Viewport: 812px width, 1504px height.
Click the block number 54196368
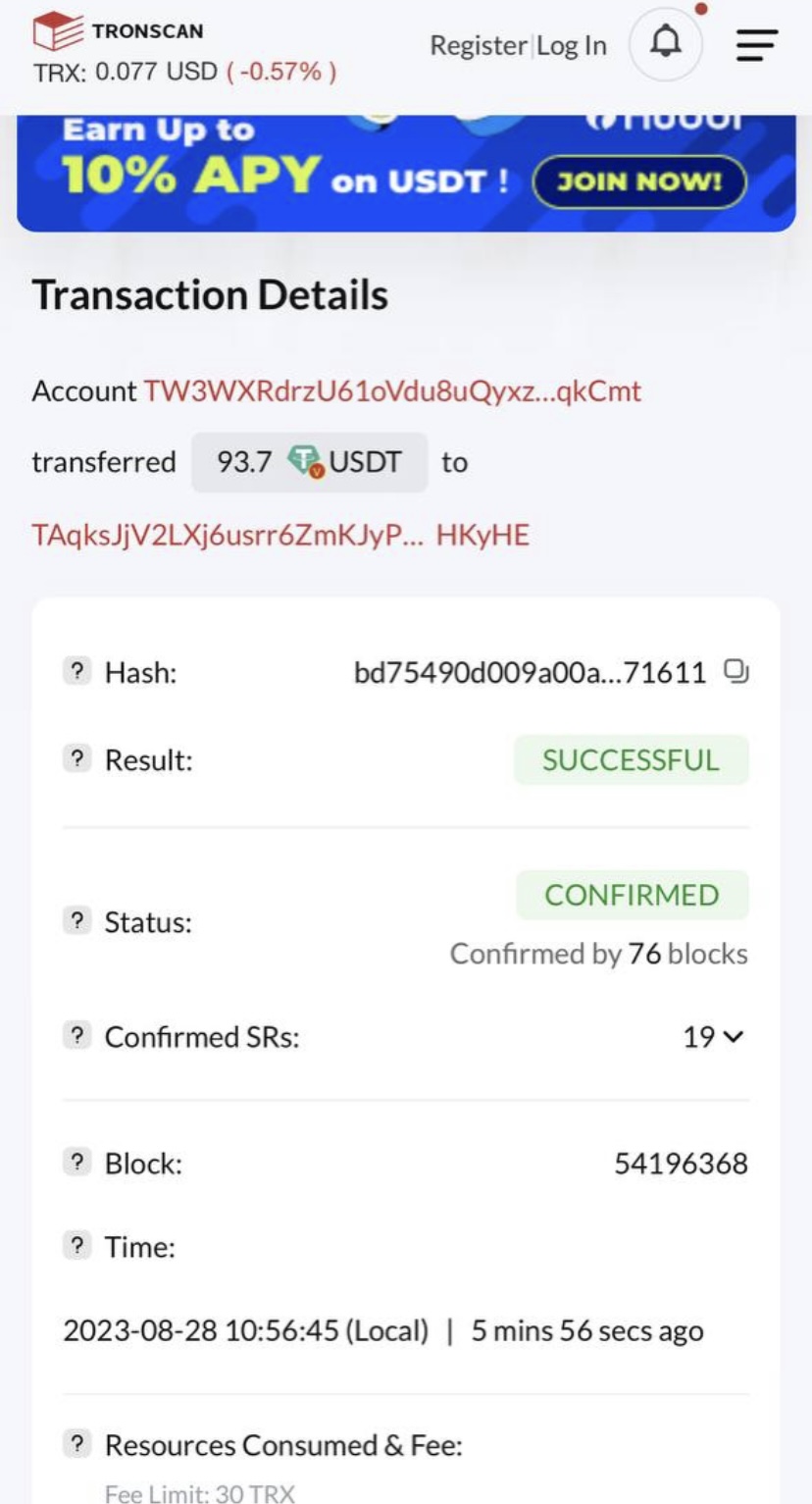681,1164
